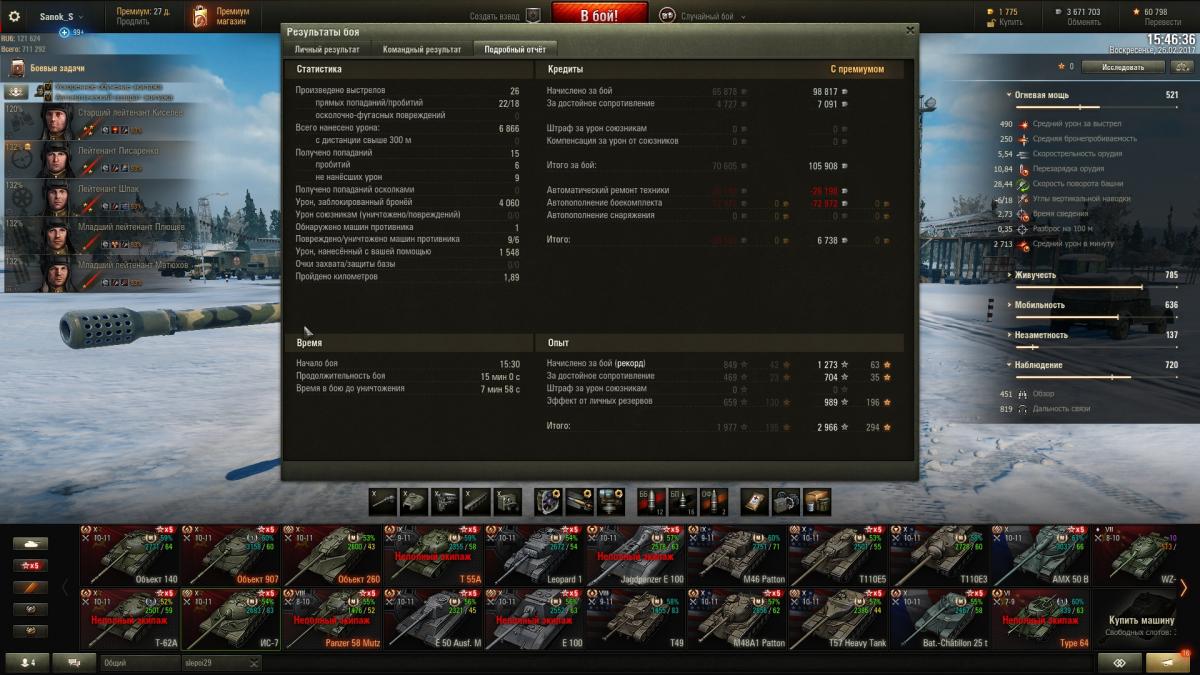Select the Объект 140 tank
The height and width of the screenshot is (675, 1200).
(129, 555)
